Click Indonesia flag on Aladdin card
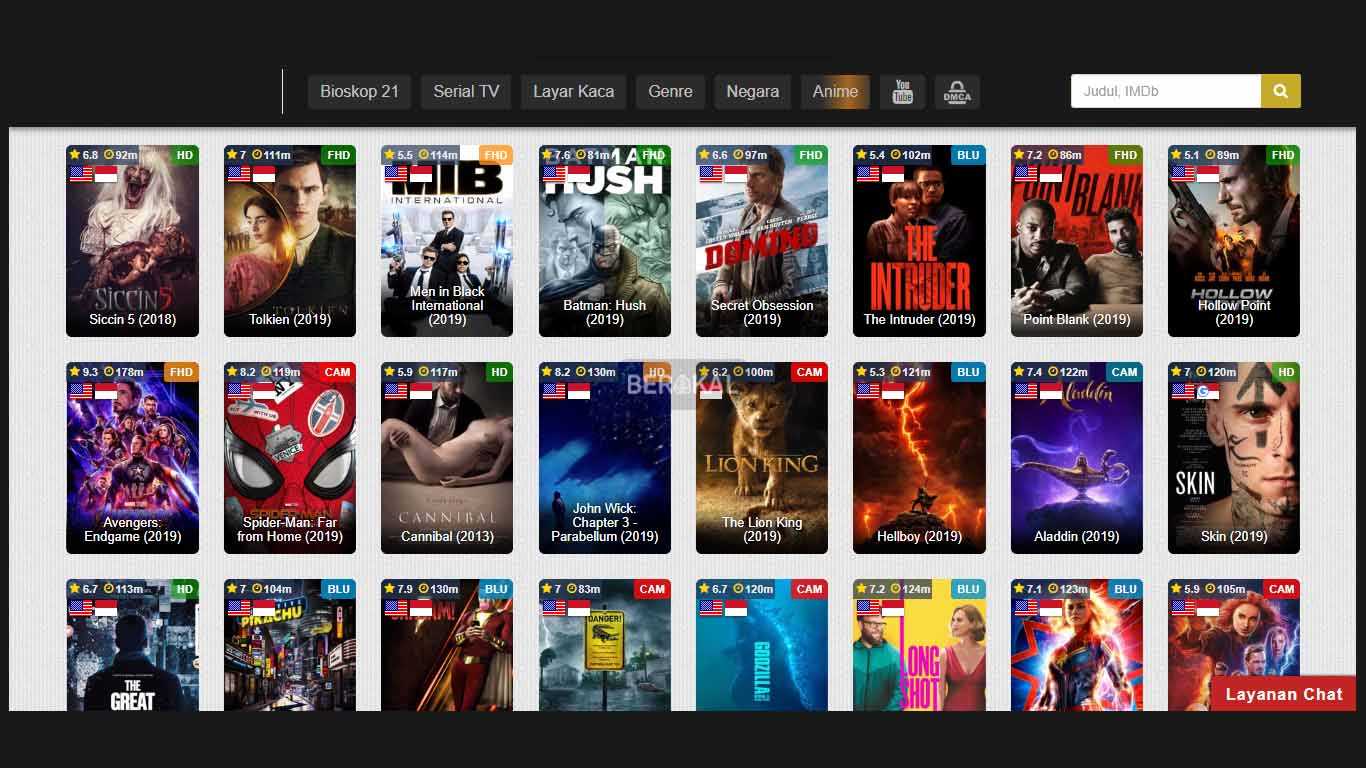The width and height of the screenshot is (1366, 768). pyautogui.click(x=1051, y=391)
